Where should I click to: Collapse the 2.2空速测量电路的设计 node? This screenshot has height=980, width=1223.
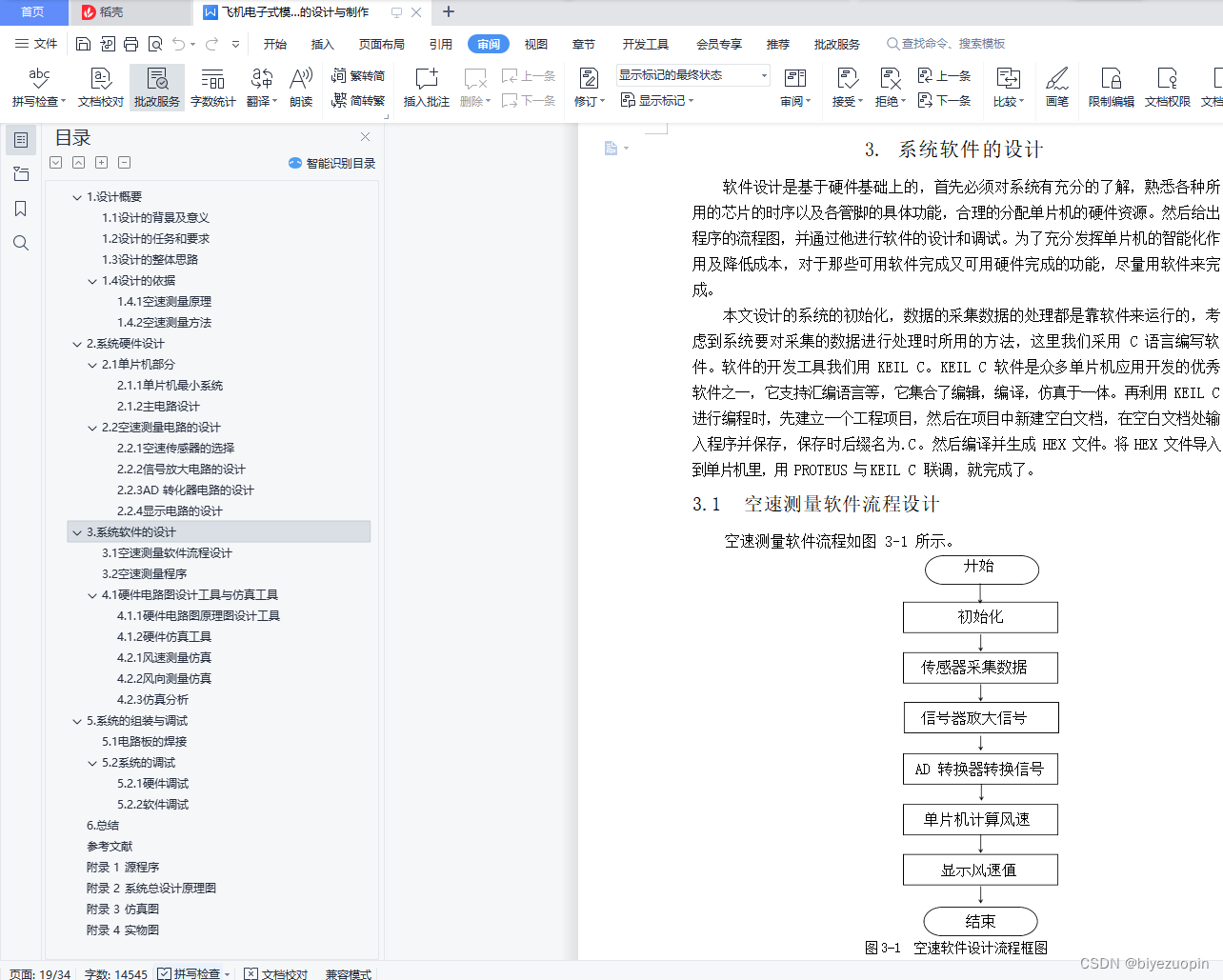point(92,428)
